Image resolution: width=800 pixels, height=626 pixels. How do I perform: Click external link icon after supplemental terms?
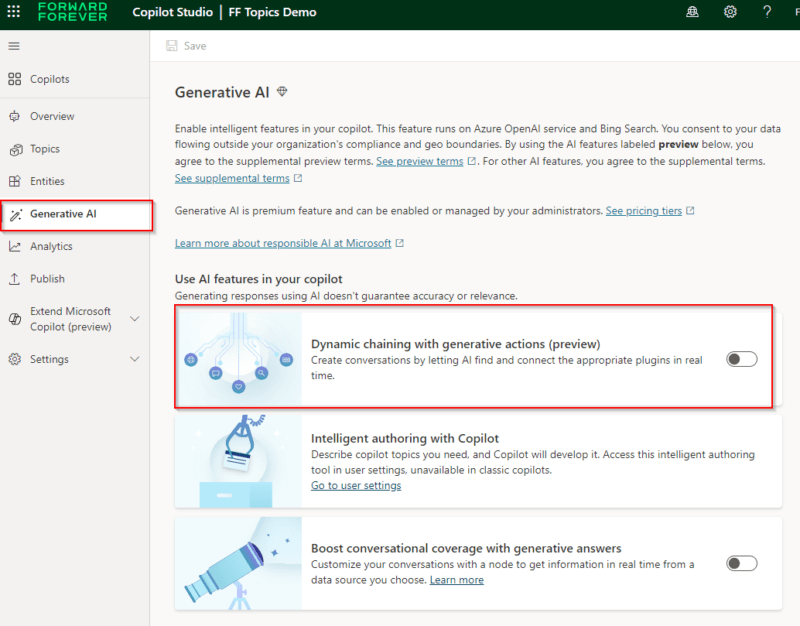pyautogui.click(x=298, y=178)
